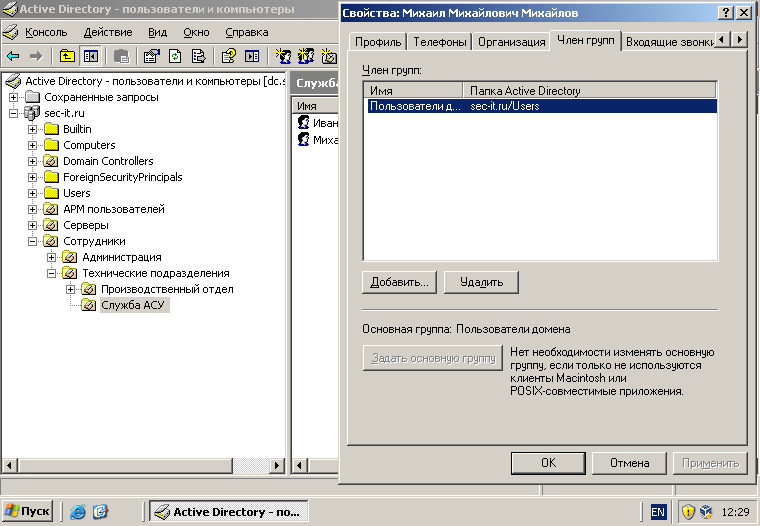Click the security shield tray icon
This screenshot has height=526, width=760.
(x=688, y=511)
